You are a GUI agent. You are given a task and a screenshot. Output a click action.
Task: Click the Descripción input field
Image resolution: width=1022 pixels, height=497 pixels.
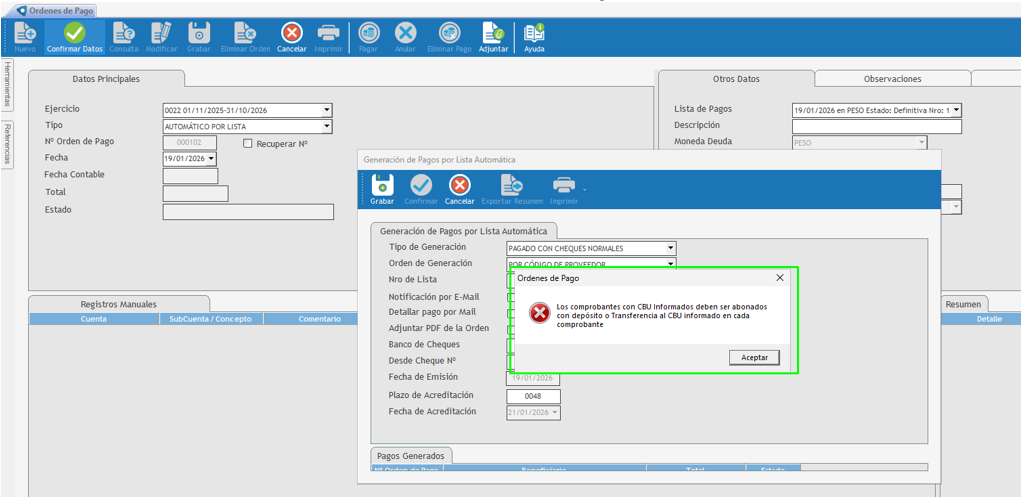(x=876, y=126)
